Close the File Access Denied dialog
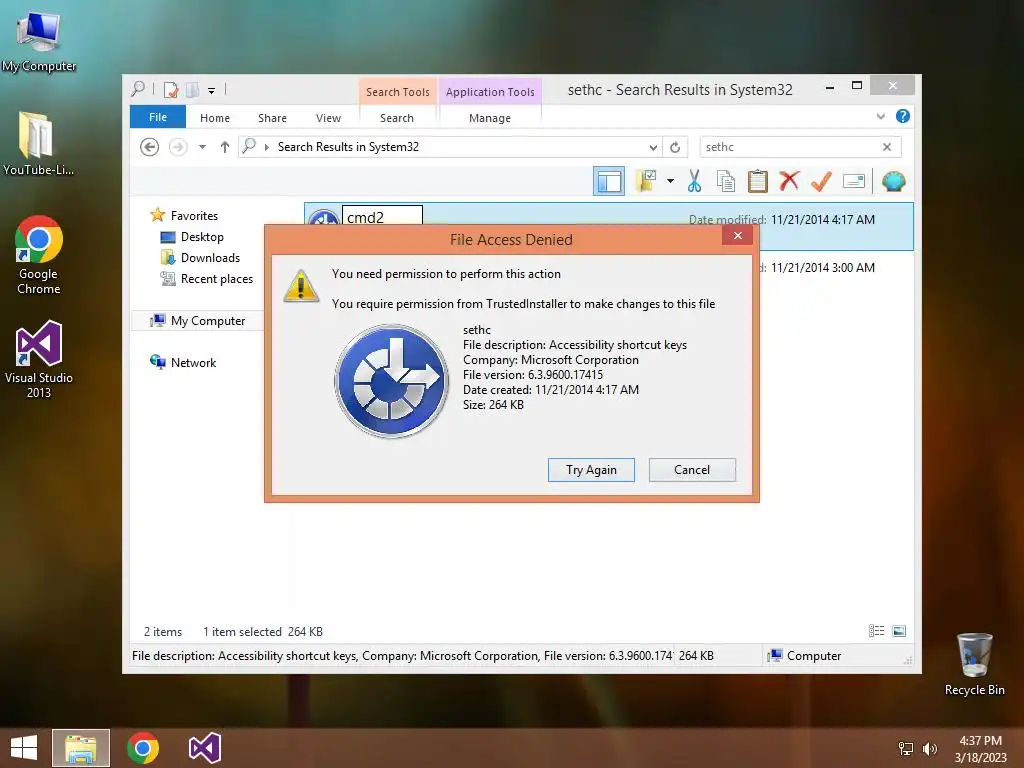Viewport: 1024px width, 768px height. click(737, 236)
